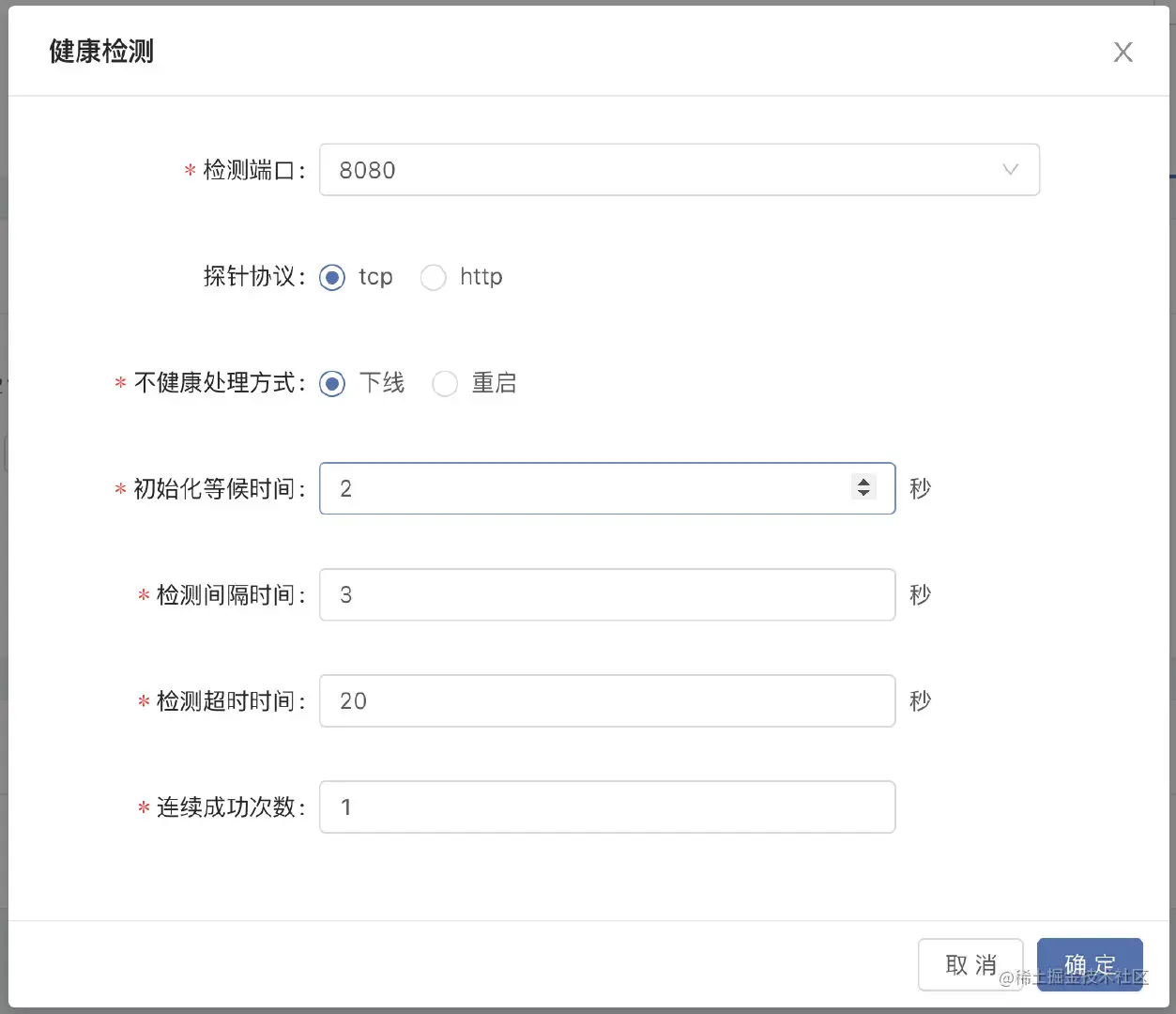Choose 下线 as unhealthy handling method
Image resolution: width=1176 pixels, height=1014 pixels.
tap(332, 383)
